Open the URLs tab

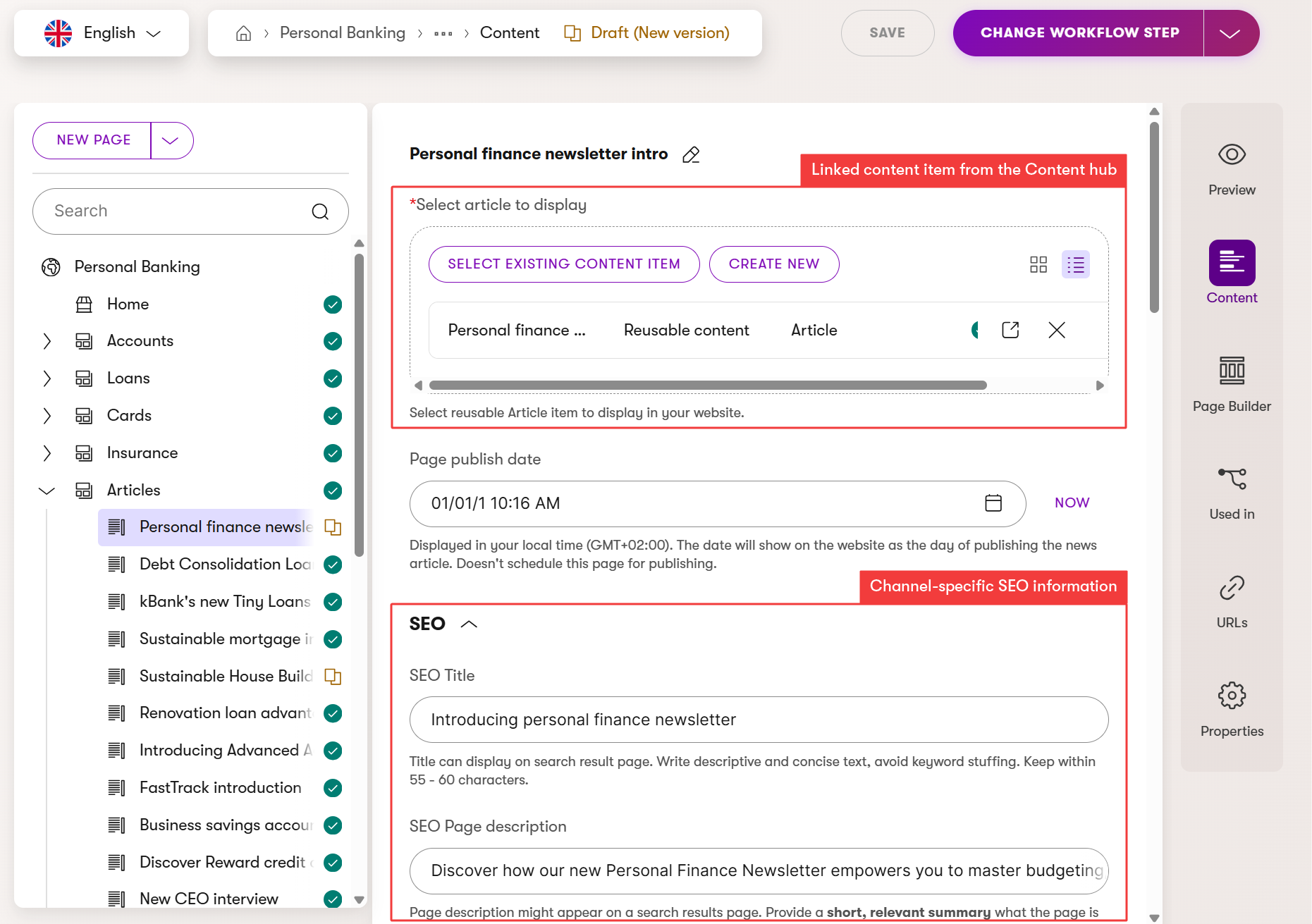(x=1232, y=602)
